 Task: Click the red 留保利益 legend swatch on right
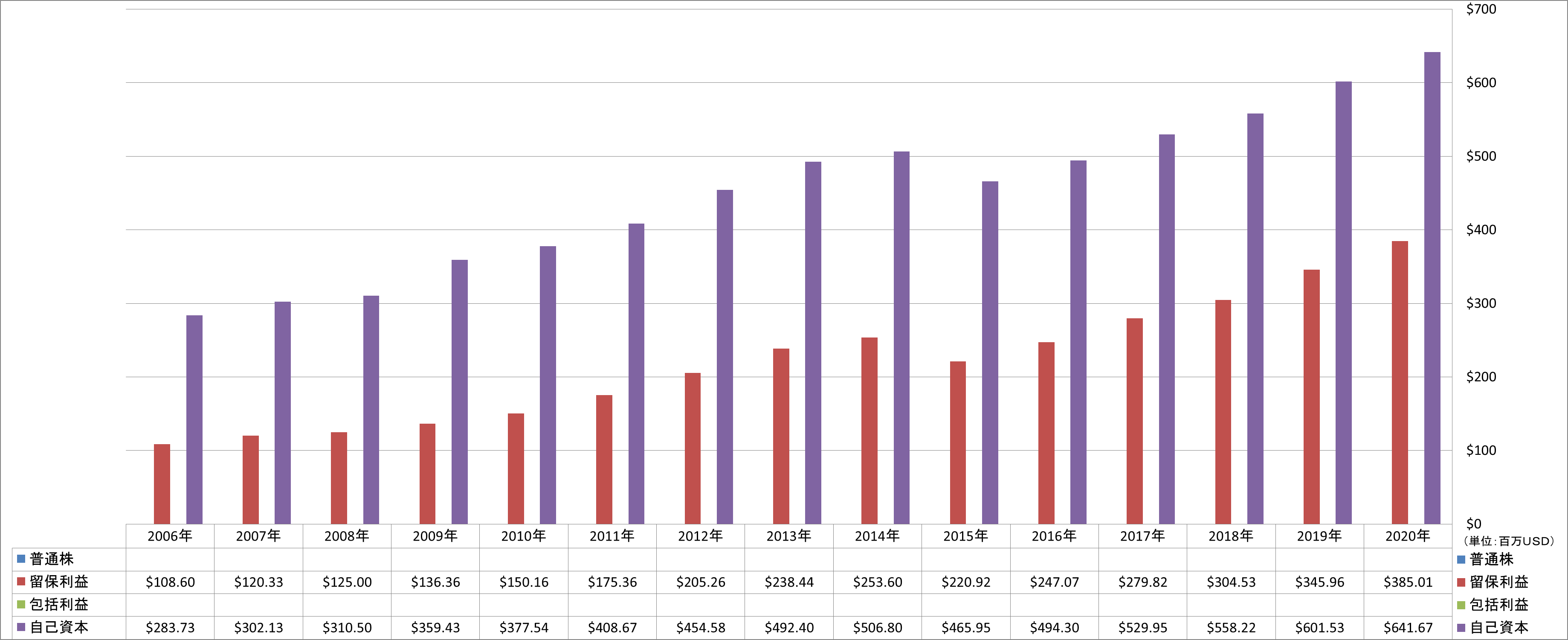coord(1461,582)
